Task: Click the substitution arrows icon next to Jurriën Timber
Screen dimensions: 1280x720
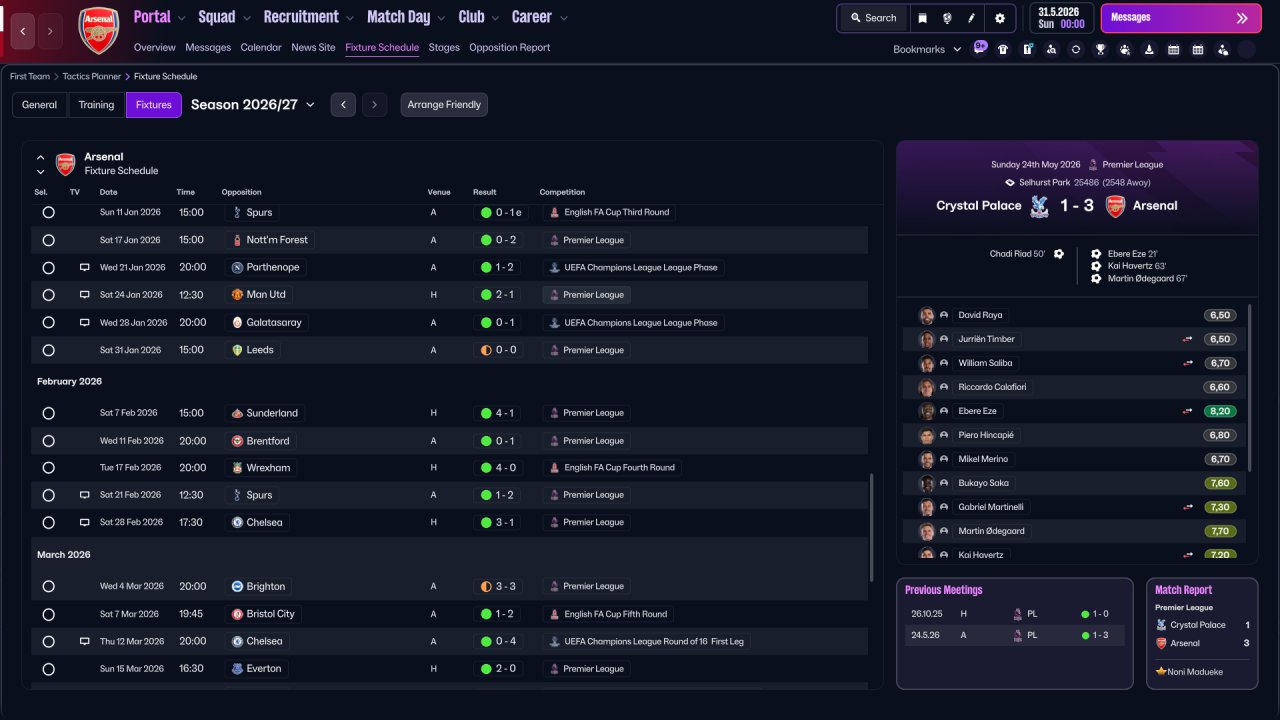Action: (x=1188, y=339)
